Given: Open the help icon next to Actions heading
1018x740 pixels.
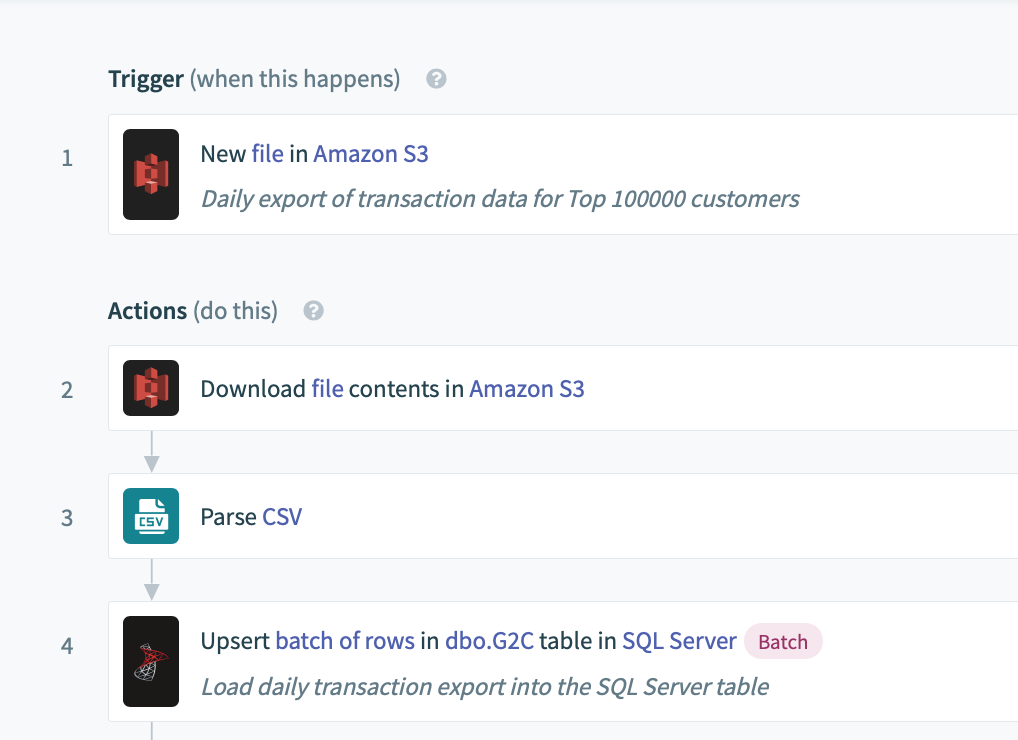Looking at the screenshot, I should pos(314,311).
